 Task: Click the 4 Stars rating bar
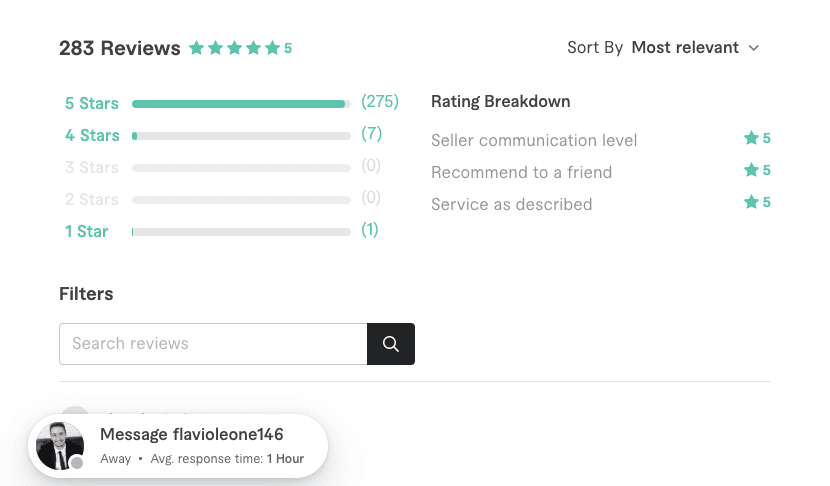pos(241,136)
